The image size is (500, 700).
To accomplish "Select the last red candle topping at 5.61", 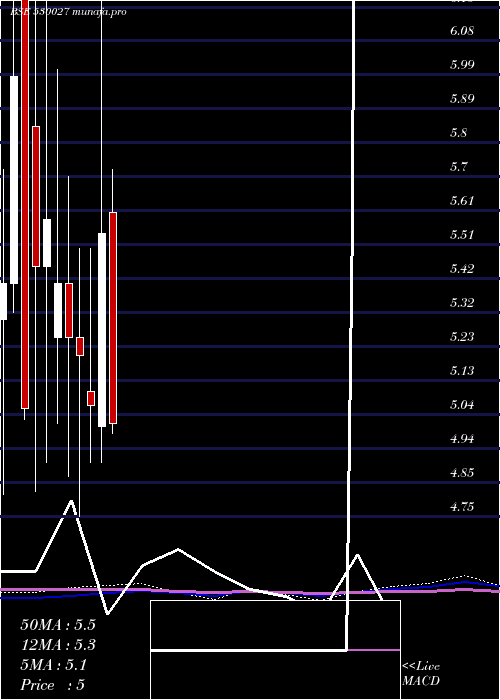I will (x=113, y=318).
